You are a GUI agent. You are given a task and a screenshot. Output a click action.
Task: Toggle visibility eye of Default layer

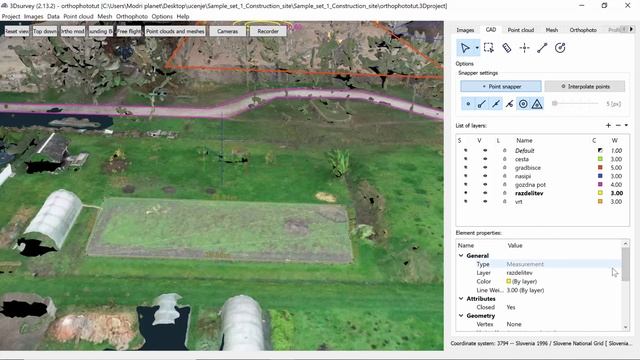[x=485, y=151]
